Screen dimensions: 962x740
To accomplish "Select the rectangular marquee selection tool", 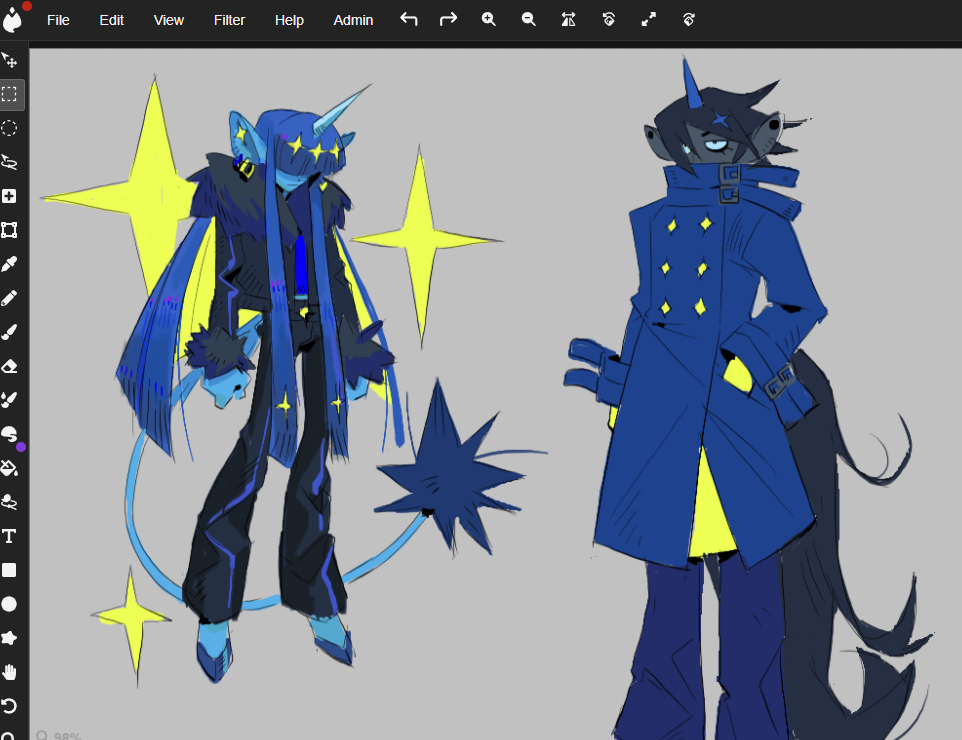I will click(x=10, y=95).
